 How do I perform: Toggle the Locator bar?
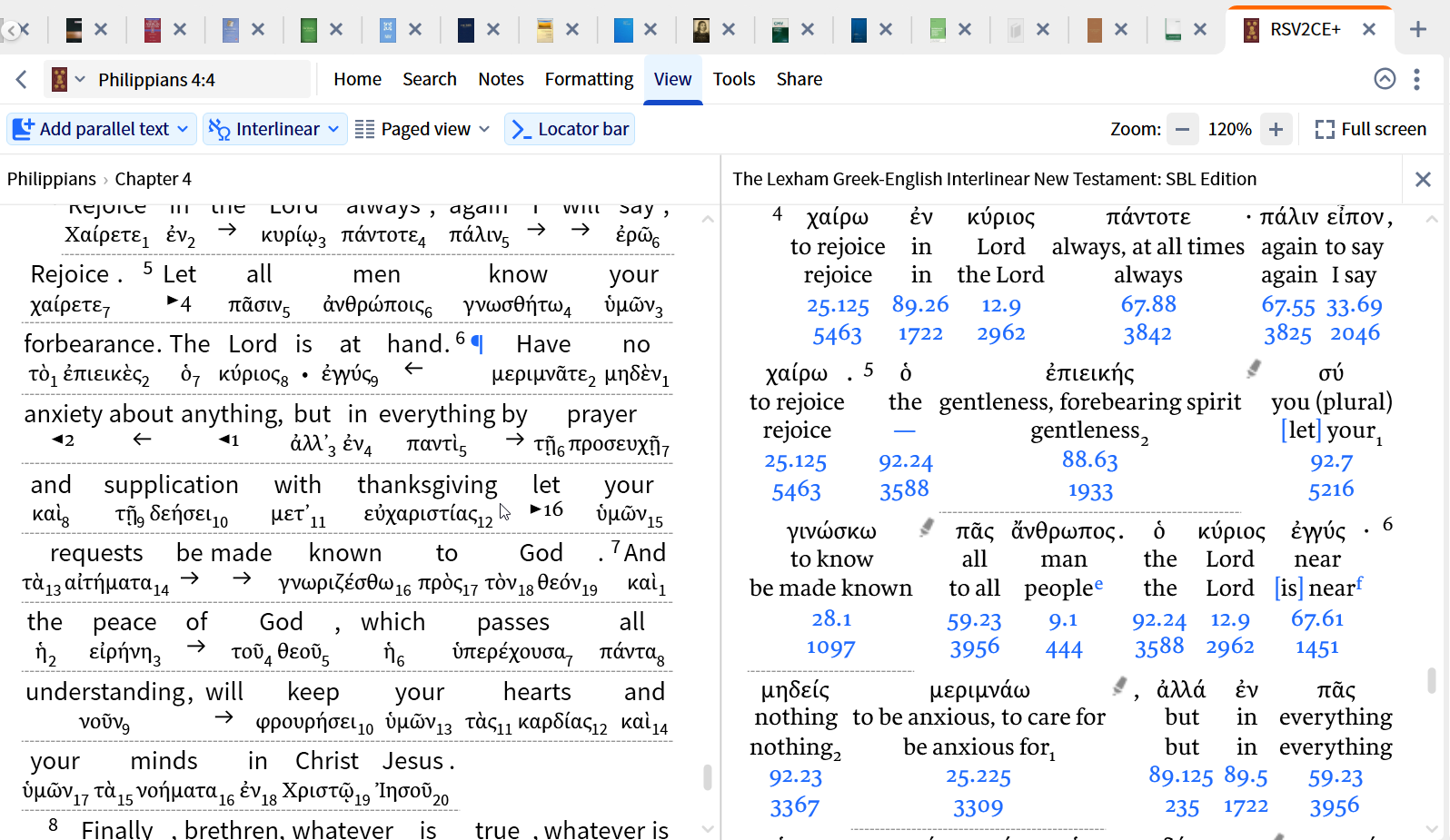click(x=570, y=129)
